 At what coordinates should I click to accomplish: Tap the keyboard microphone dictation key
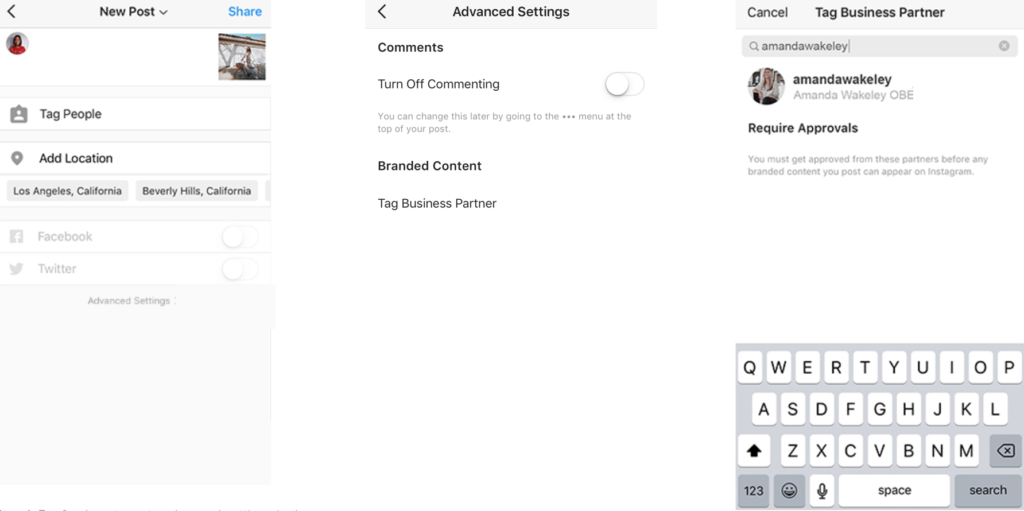click(822, 490)
